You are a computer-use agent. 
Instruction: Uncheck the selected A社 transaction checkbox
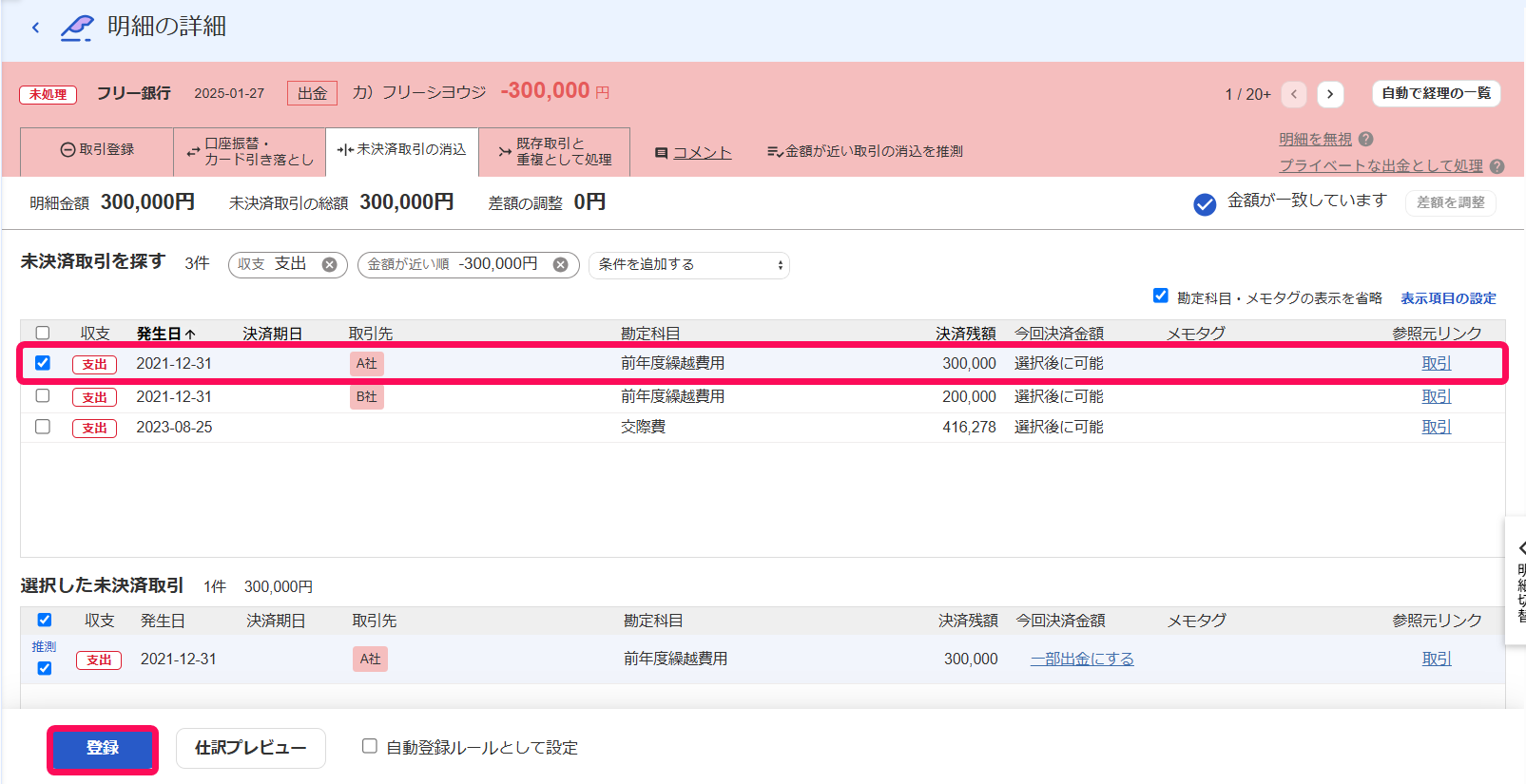coord(45,668)
